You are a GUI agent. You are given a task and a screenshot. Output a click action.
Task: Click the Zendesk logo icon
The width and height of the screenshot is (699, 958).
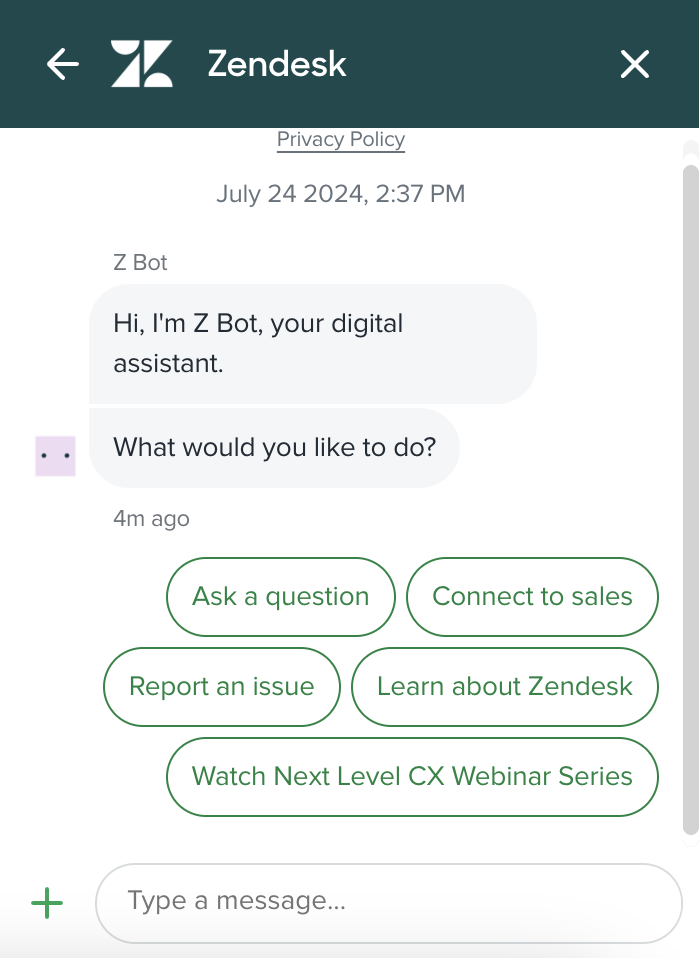(143, 63)
